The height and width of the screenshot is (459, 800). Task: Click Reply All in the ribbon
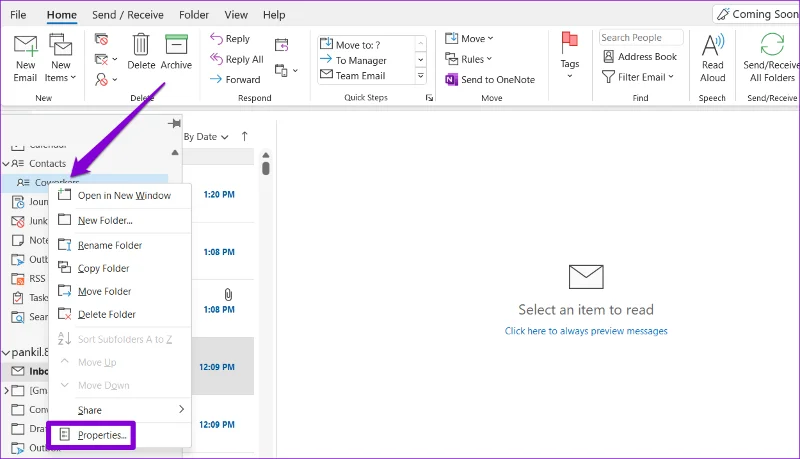237,59
